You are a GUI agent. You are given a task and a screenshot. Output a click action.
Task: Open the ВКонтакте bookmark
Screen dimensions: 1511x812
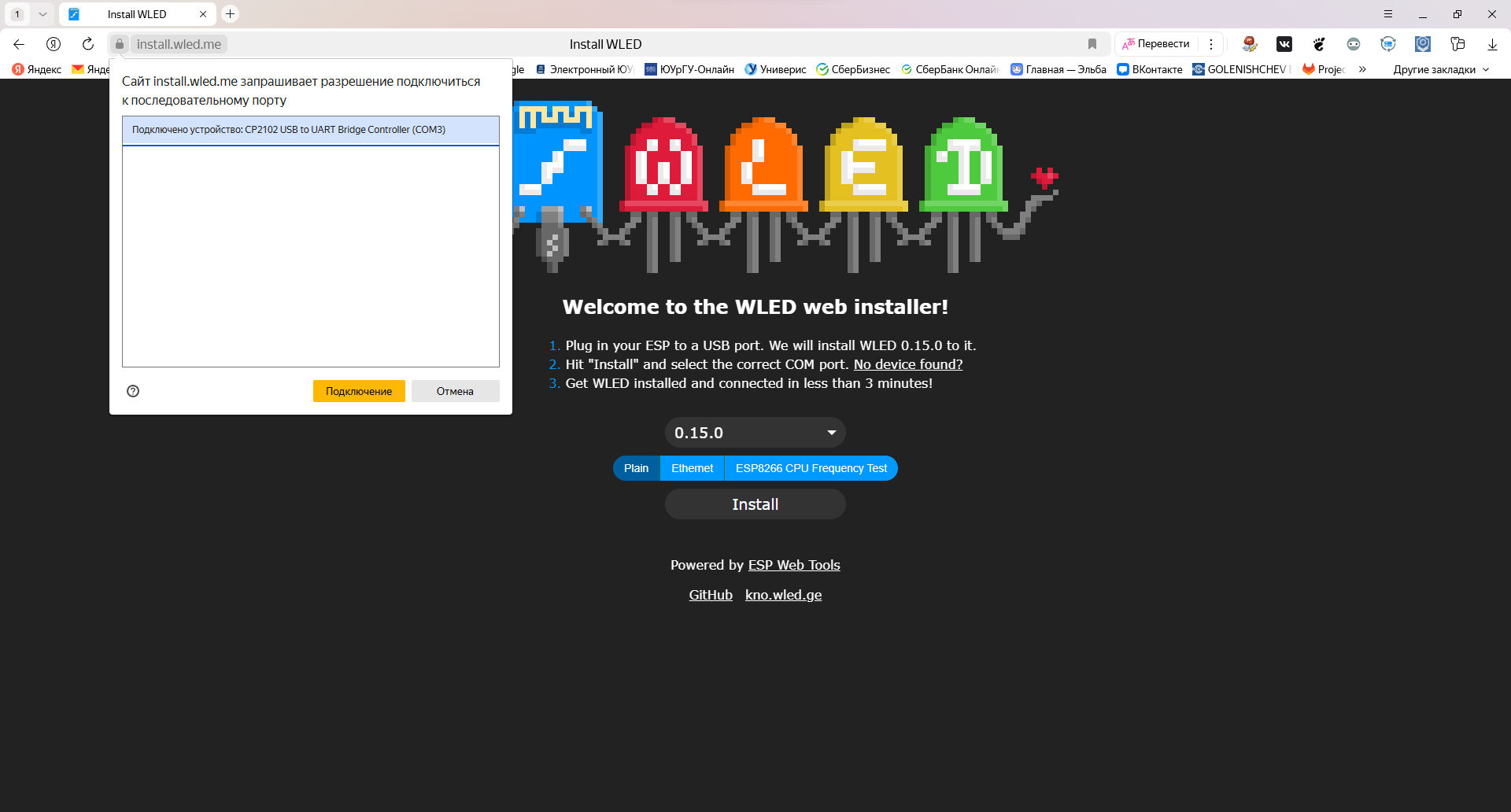1150,69
